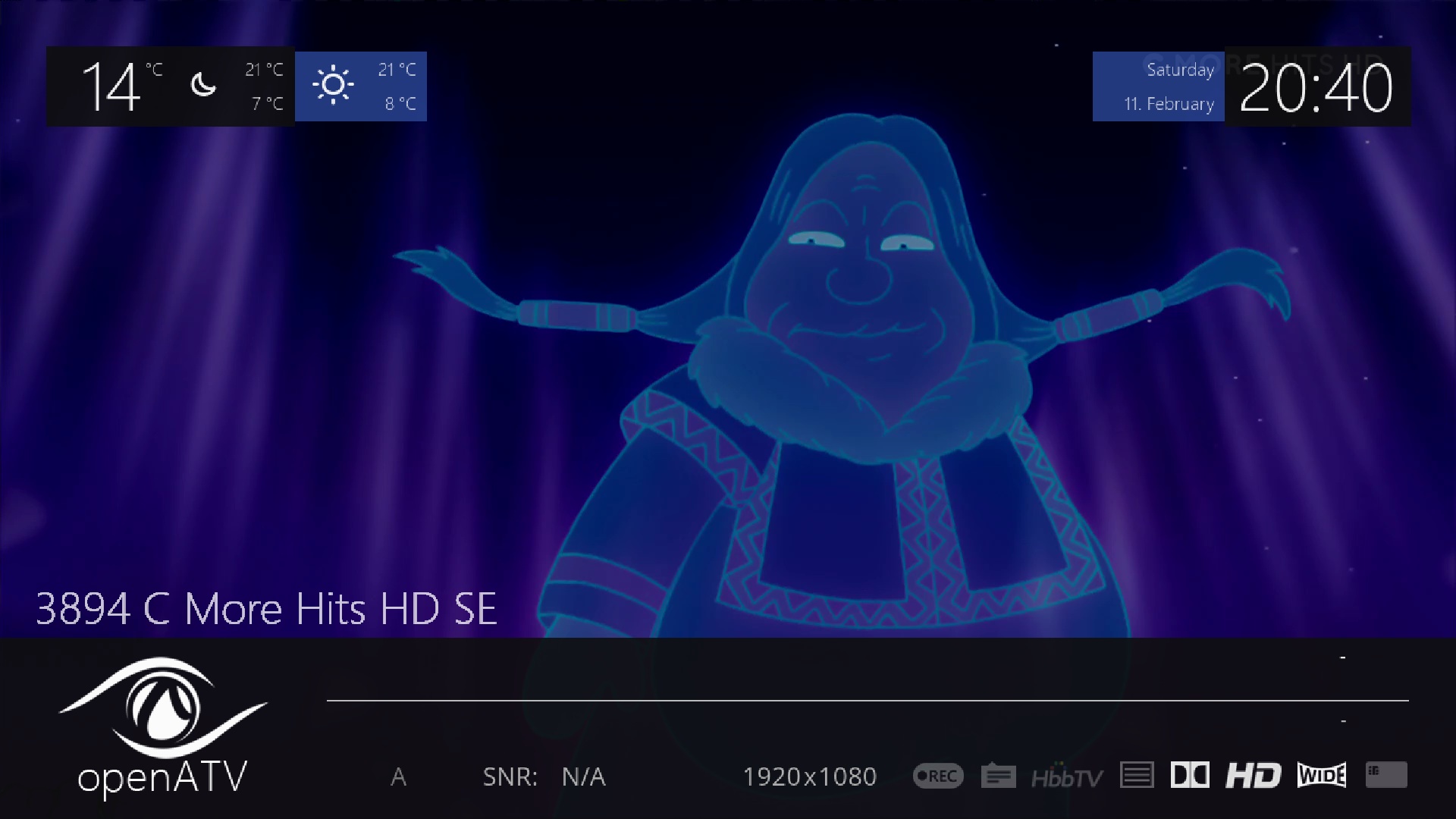Click the Dolby Digital audio icon
This screenshot has width=1456, height=819.
[1190, 776]
